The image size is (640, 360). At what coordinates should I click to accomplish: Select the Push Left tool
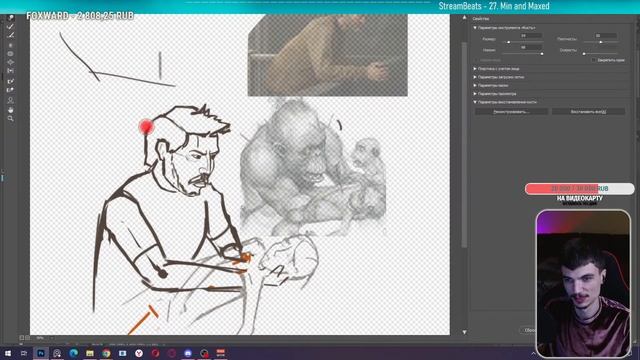11,71
